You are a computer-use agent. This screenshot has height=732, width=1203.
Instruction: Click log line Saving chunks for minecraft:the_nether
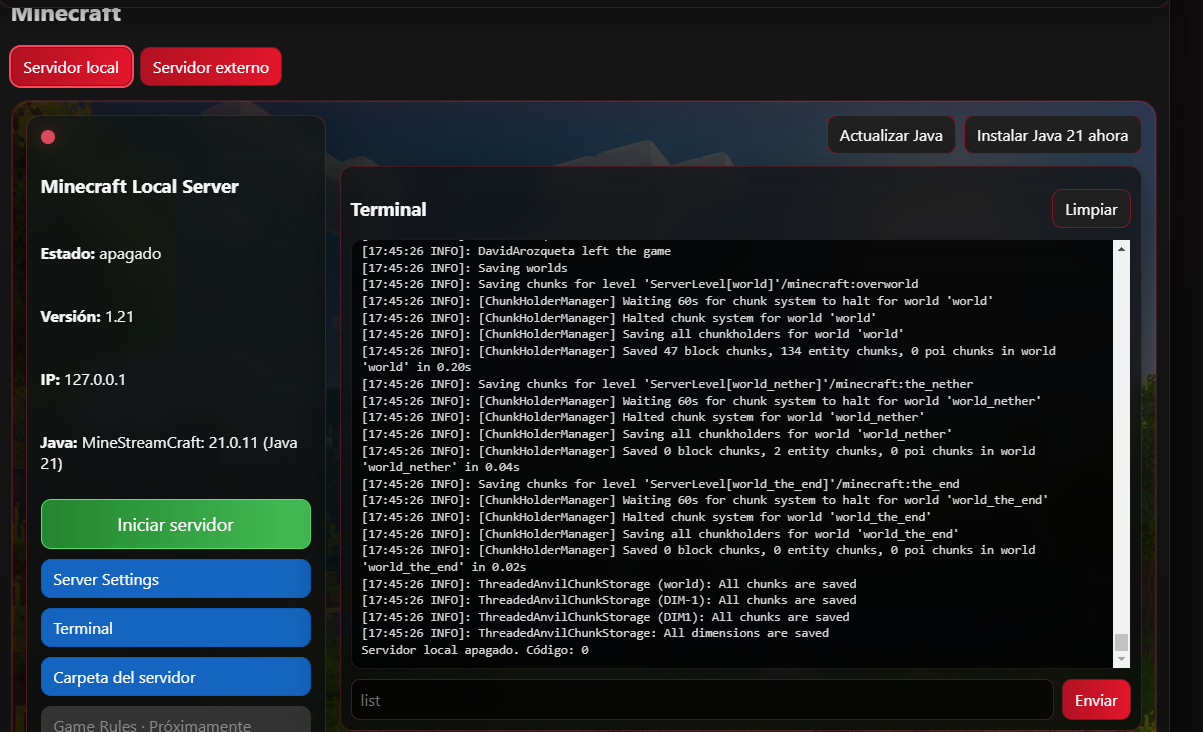667,384
